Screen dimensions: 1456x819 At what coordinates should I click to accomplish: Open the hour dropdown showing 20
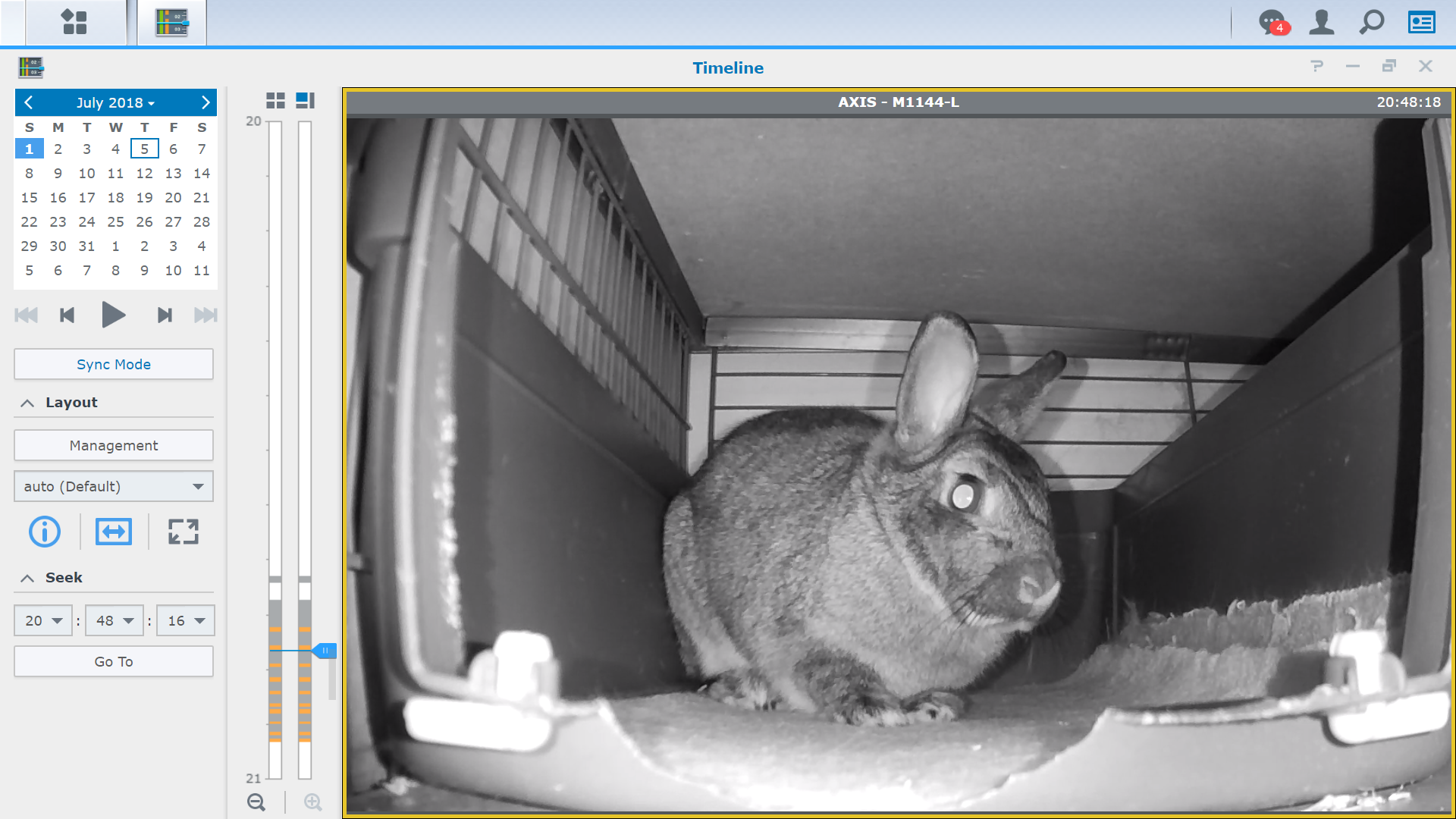point(43,620)
